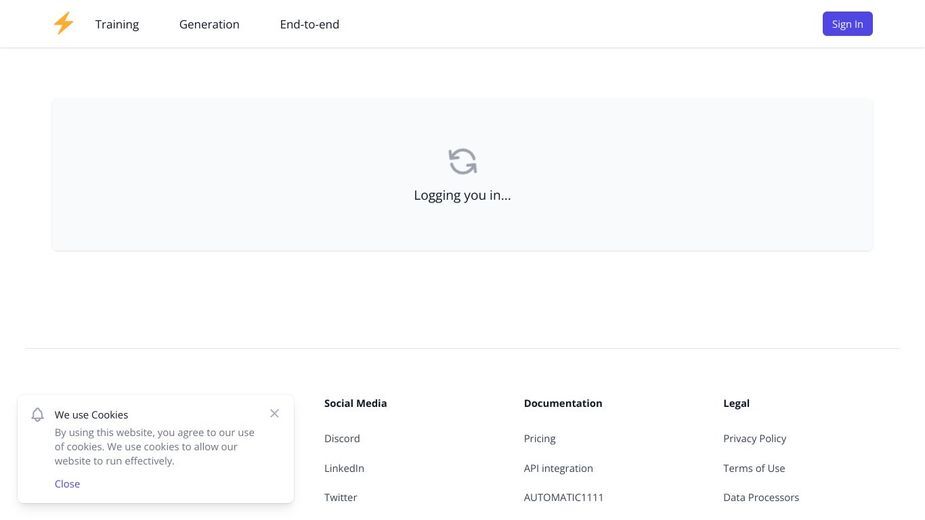Open the Privacy Policy link
The image size is (925, 520).
coord(755,439)
